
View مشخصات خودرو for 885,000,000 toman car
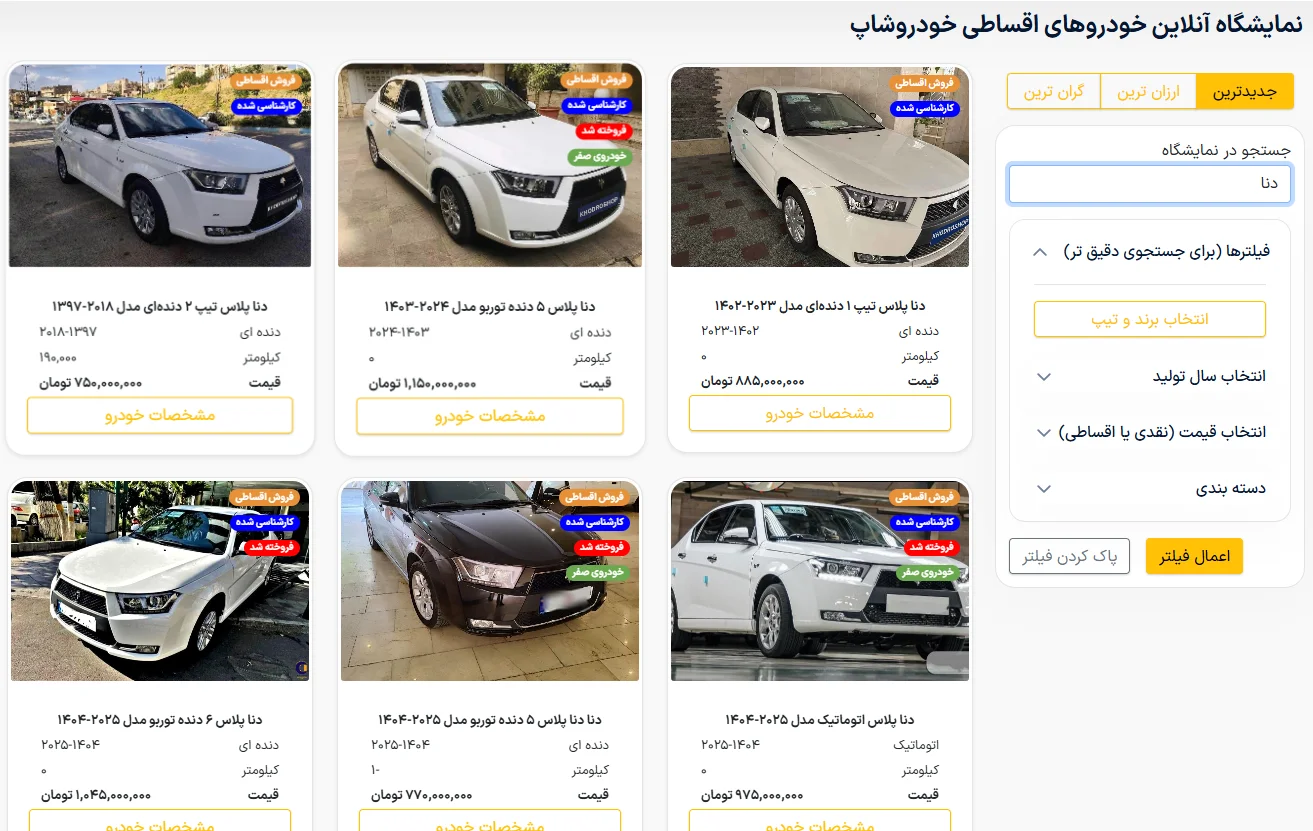[820, 413]
